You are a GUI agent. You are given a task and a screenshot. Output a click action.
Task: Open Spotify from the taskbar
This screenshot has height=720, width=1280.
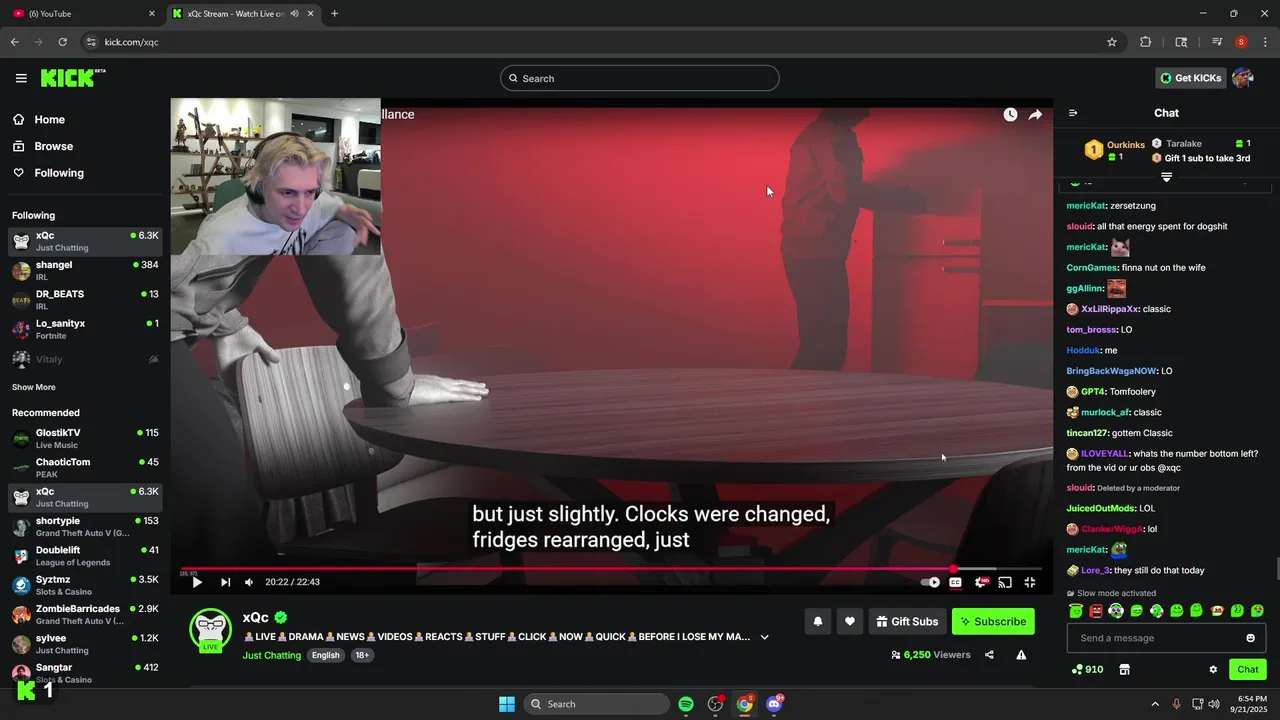coord(686,704)
